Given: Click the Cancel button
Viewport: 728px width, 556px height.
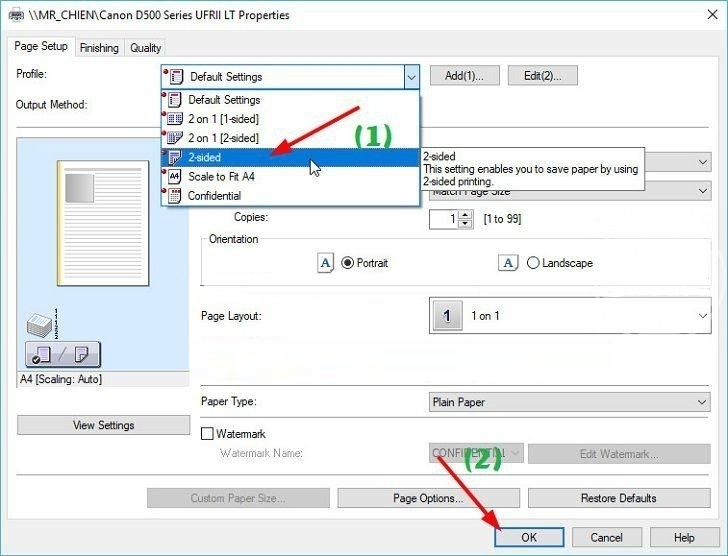Looking at the screenshot, I should coord(607,537).
